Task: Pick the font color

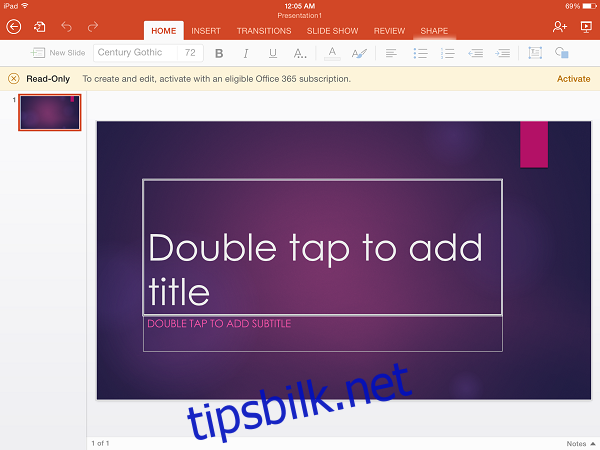Action: pos(332,53)
